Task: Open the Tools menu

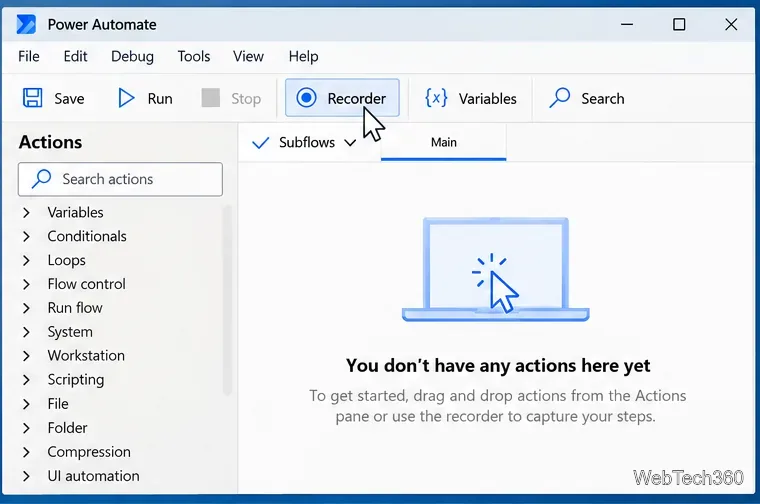Action: [193, 56]
